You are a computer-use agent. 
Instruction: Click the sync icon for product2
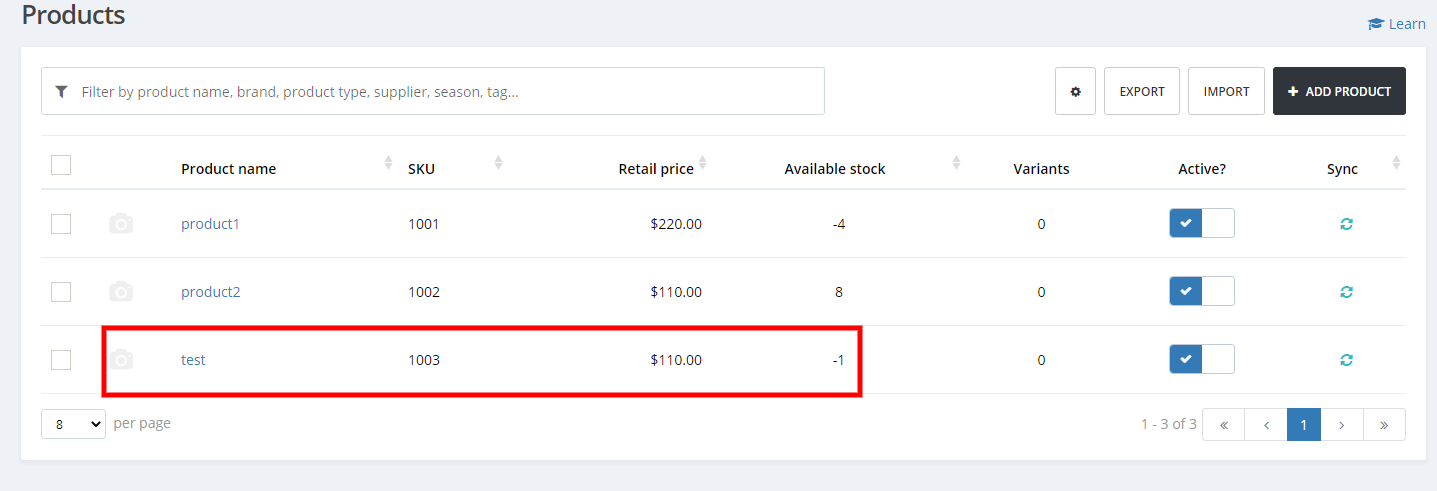click(x=1346, y=292)
